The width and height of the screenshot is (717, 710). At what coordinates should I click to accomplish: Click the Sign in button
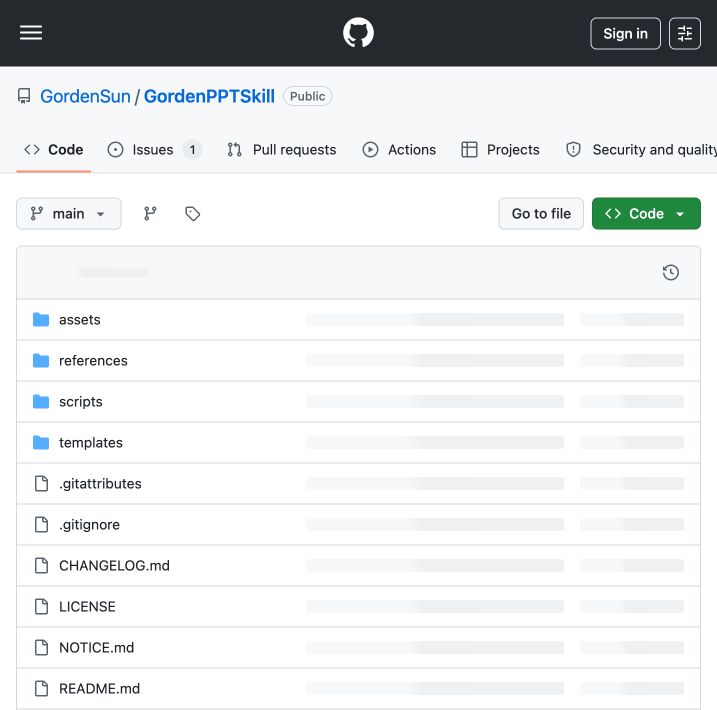pos(625,33)
